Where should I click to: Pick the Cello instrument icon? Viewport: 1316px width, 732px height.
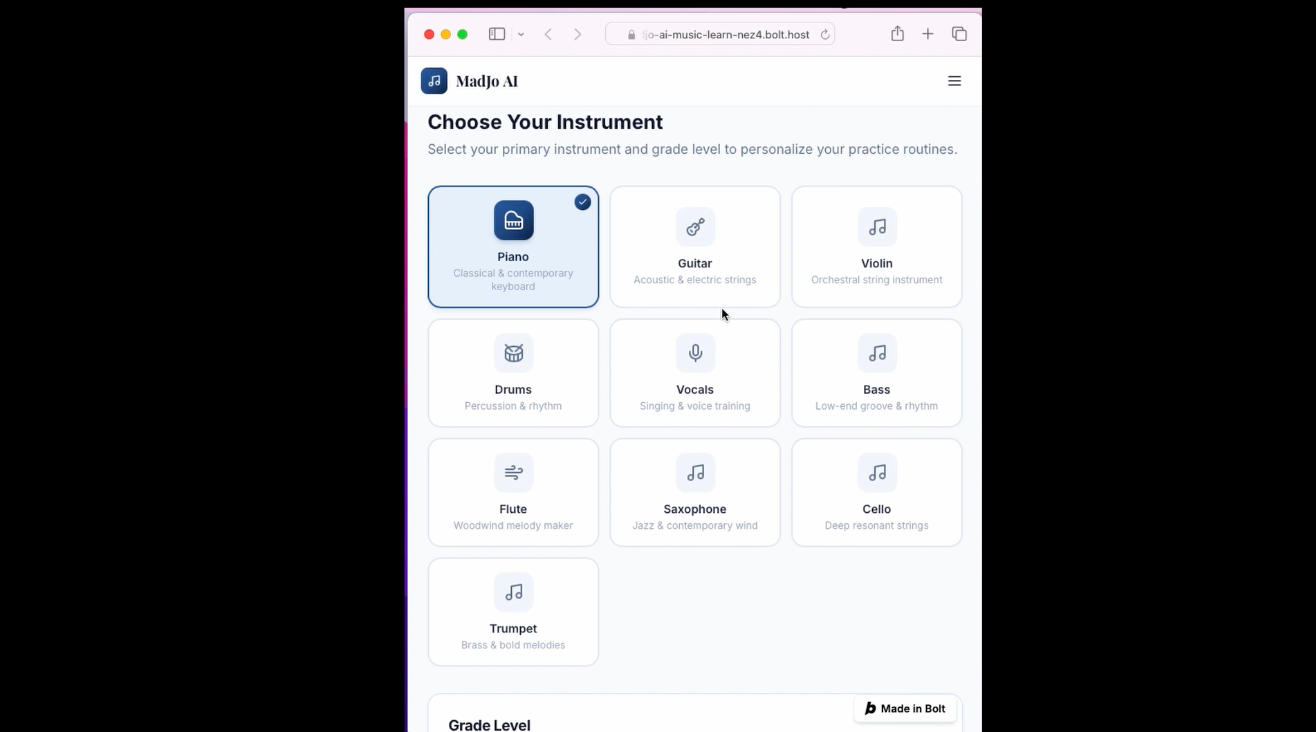[x=877, y=472]
